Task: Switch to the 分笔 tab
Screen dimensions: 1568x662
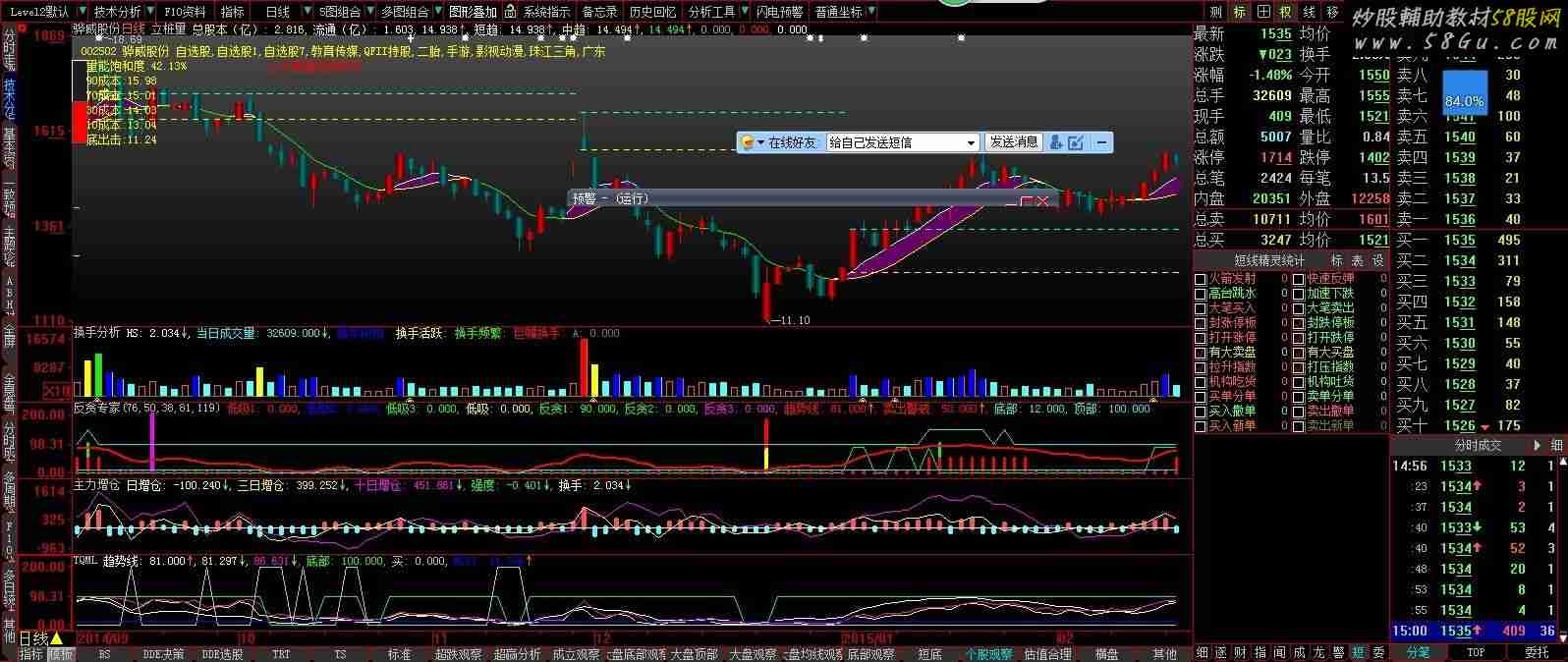Action: point(1419,653)
